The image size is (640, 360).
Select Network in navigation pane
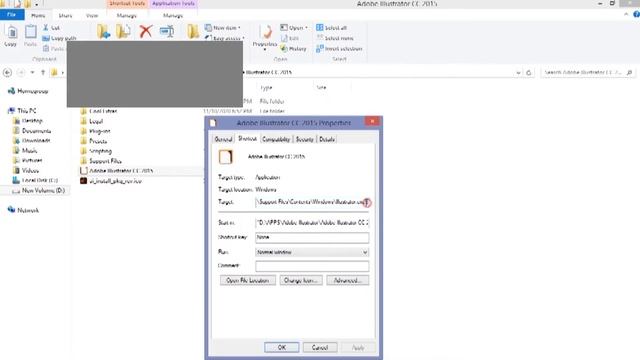[x=23, y=210]
